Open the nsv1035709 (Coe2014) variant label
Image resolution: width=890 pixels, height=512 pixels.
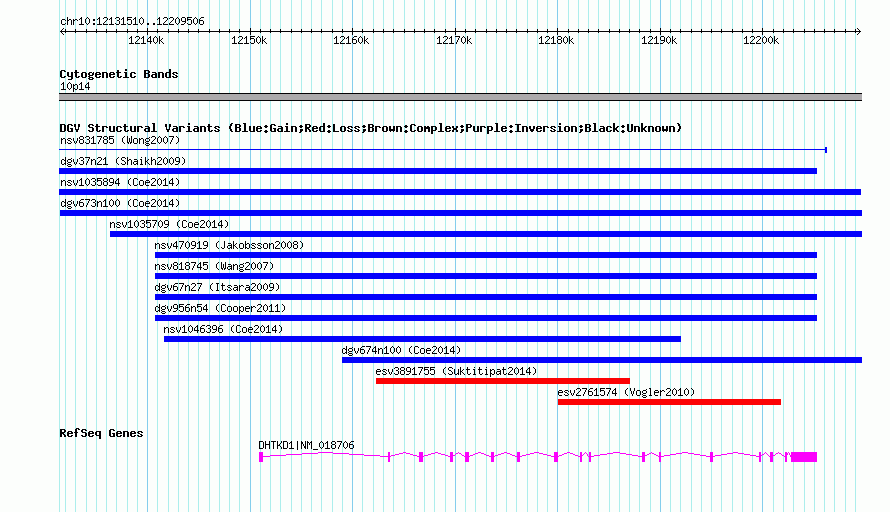coord(169,224)
